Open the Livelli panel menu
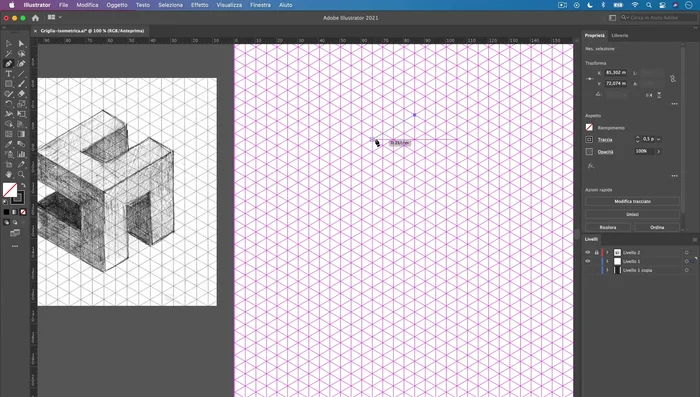The image size is (700, 397). pos(695,239)
